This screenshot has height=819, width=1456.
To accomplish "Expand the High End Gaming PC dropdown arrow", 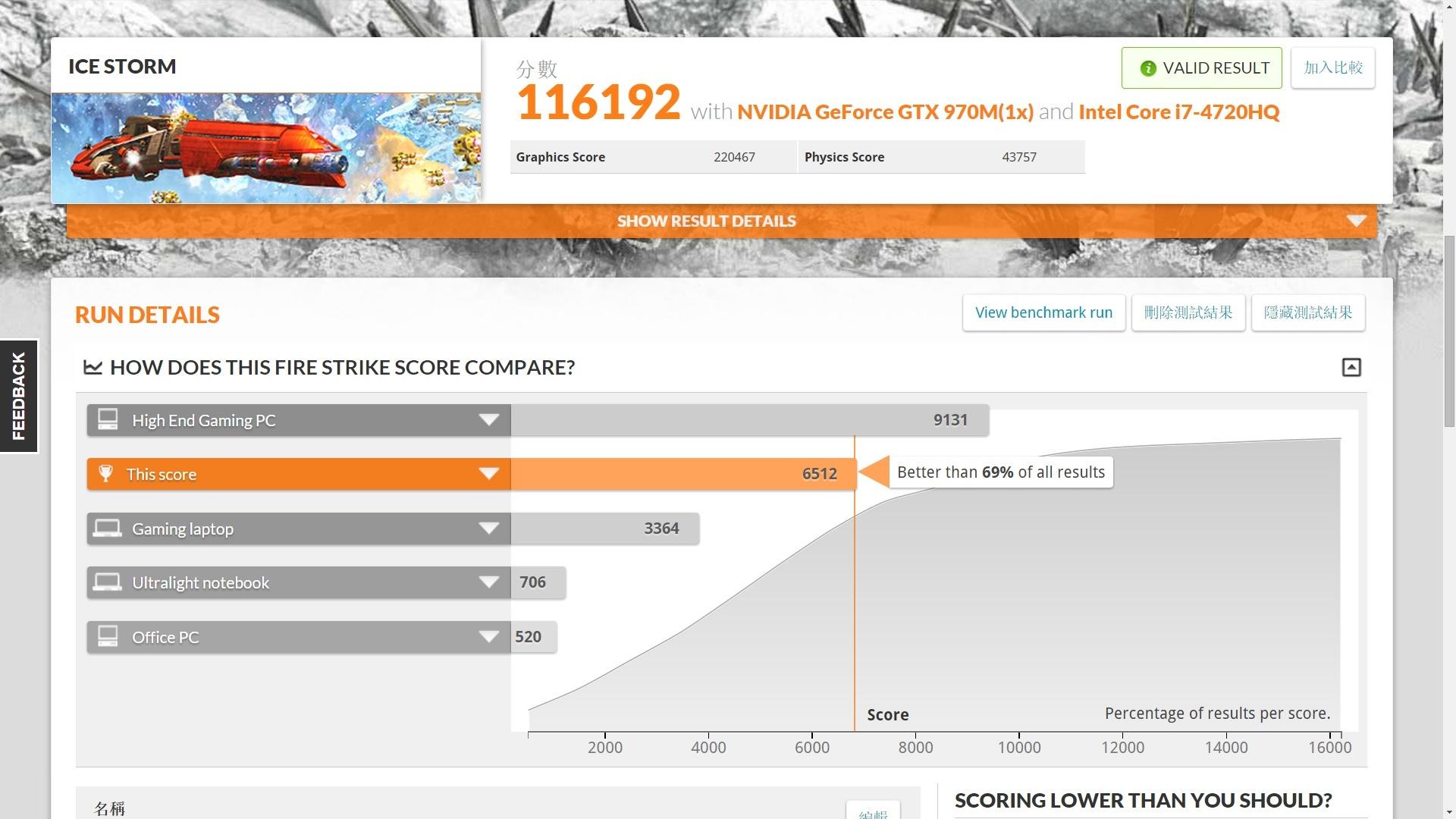I will [x=489, y=420].
